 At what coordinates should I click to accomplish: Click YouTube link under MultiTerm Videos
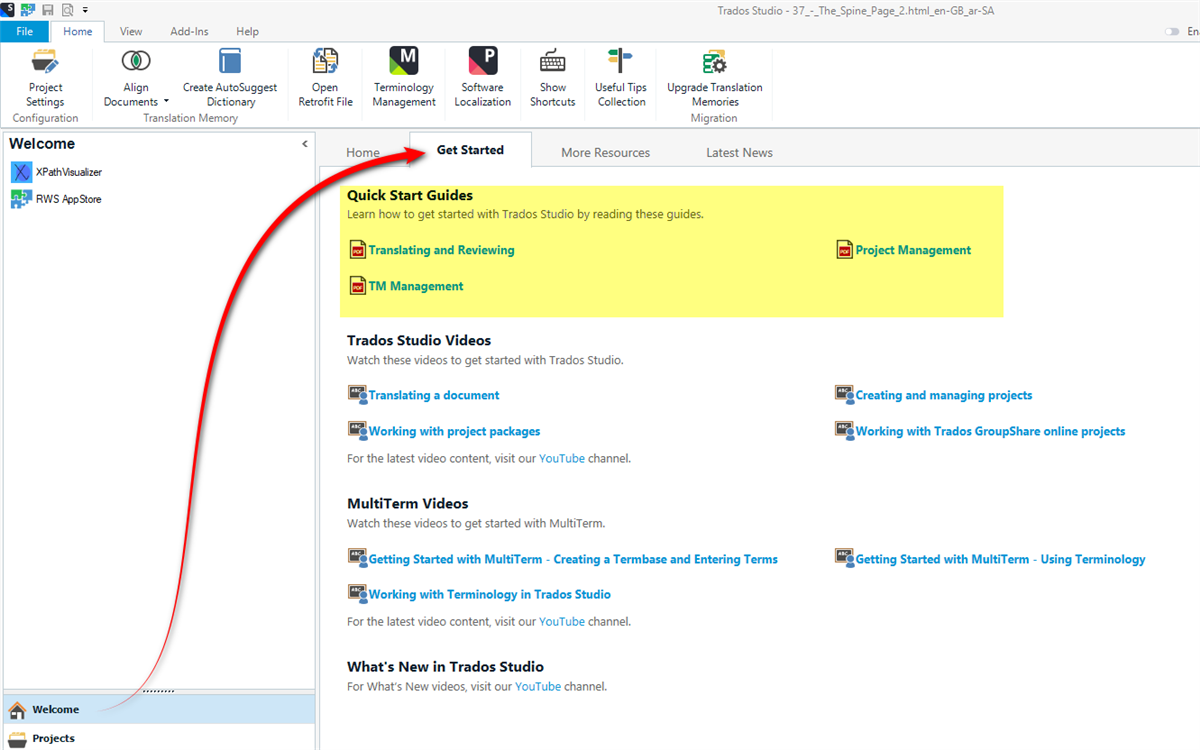[561, 621]
